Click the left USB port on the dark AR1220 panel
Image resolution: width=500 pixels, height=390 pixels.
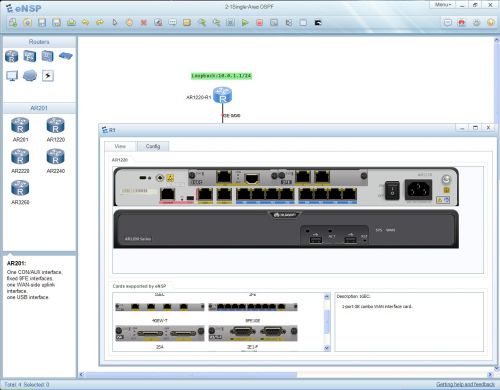coord(315,239)
